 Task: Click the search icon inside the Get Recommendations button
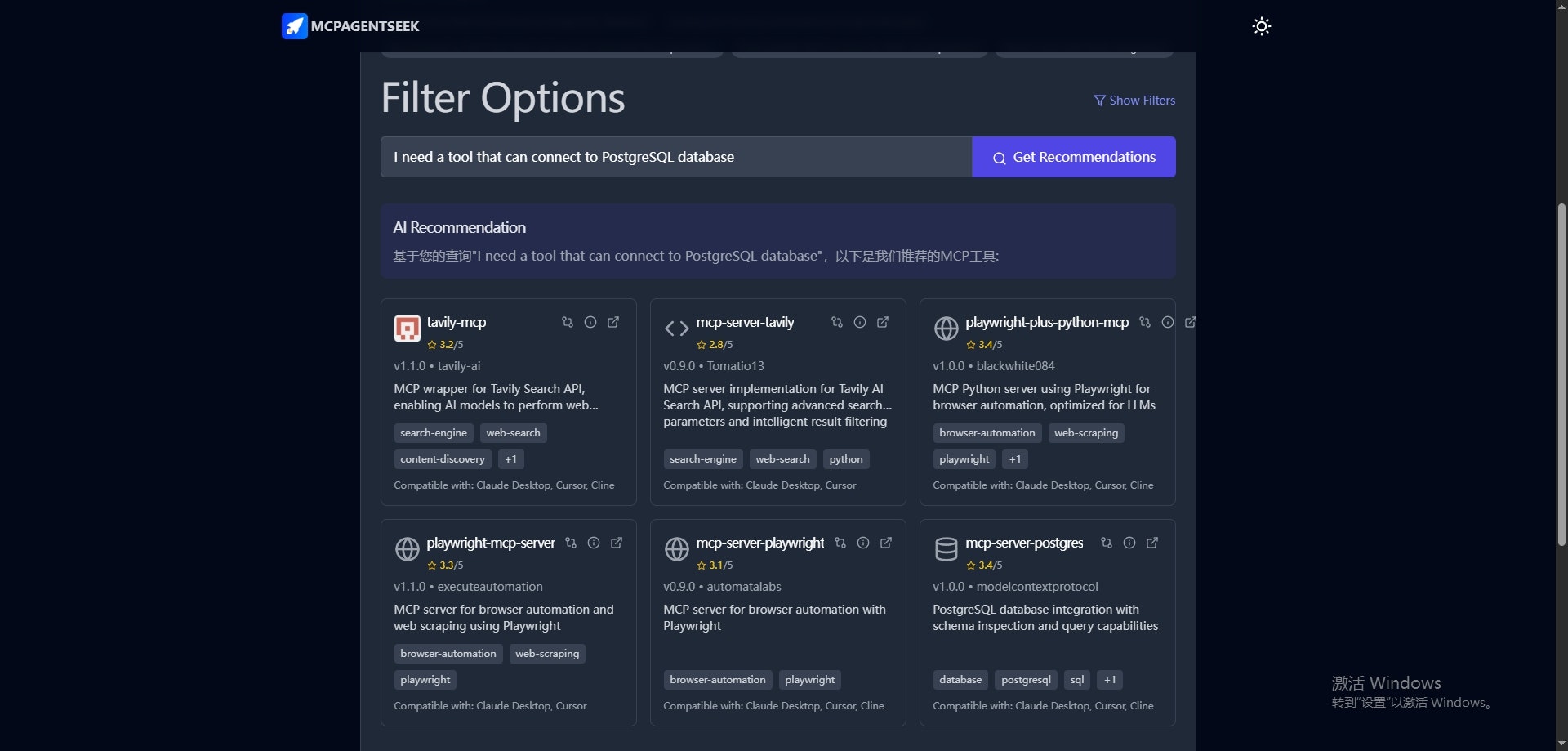point(999,158)
